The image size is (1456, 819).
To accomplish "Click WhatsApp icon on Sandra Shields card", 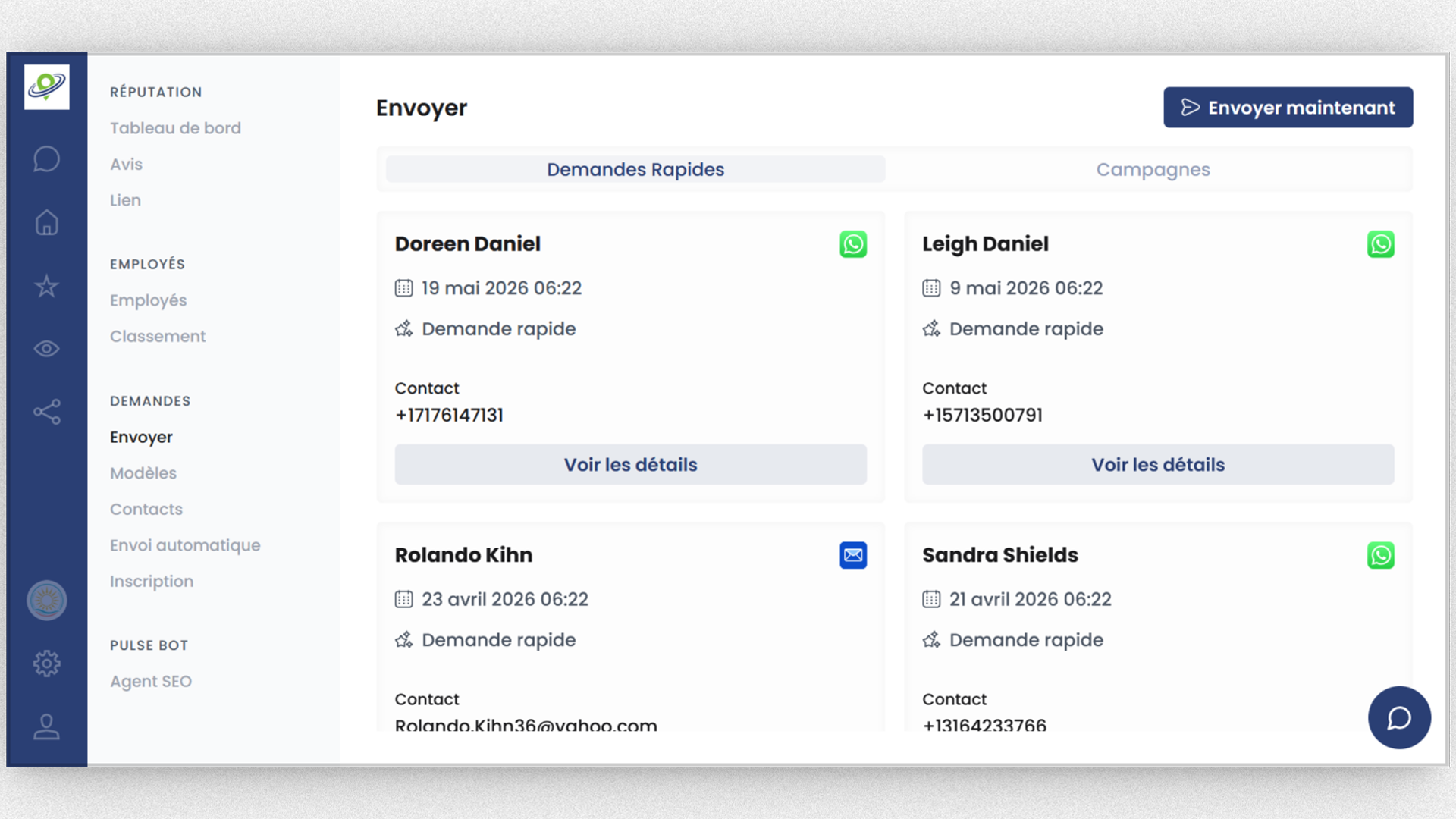I will click(x=1380, y=555).
